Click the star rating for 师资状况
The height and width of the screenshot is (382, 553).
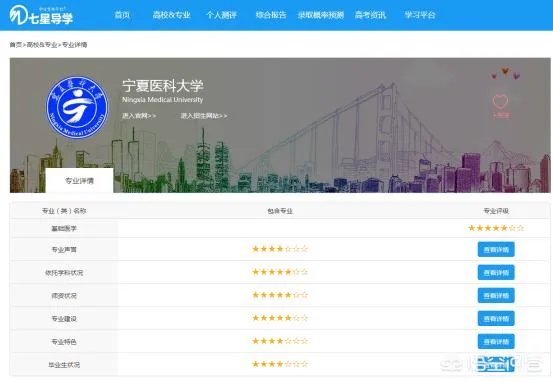[x=280, y=295]
